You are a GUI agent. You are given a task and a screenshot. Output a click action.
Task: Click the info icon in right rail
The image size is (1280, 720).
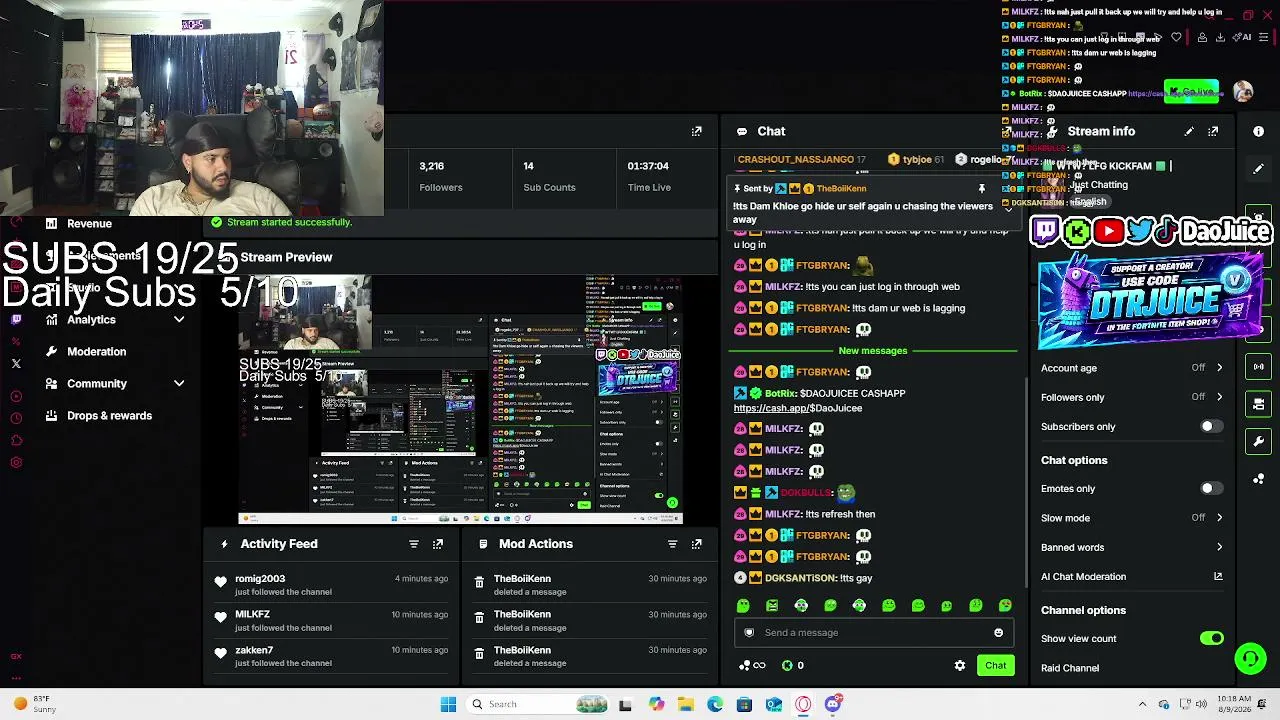[1259, 131]
